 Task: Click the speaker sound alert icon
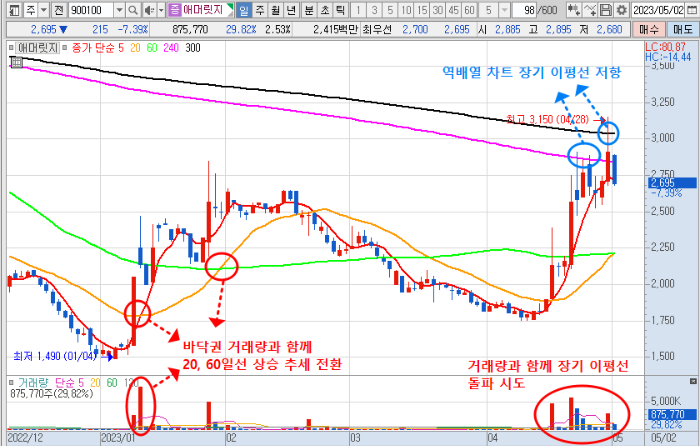point(150,10)
